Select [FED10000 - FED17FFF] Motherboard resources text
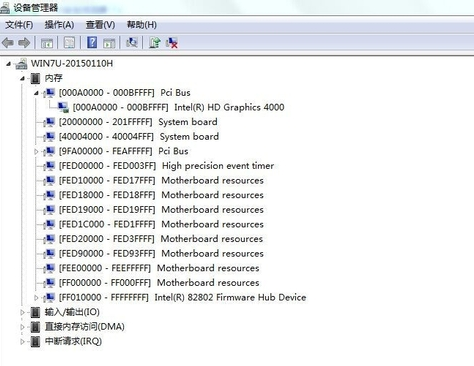474x366 pixels. 161,181
